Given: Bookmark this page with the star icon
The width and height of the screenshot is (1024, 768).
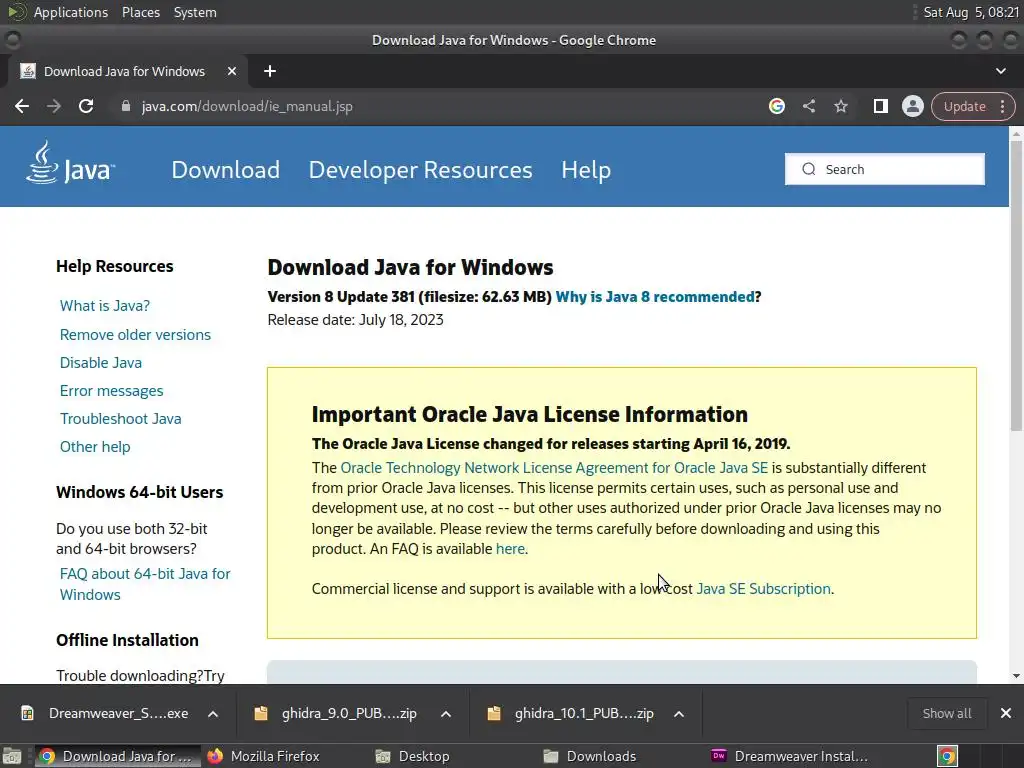Looking at the screenshot, I should (x=841, y=106).
